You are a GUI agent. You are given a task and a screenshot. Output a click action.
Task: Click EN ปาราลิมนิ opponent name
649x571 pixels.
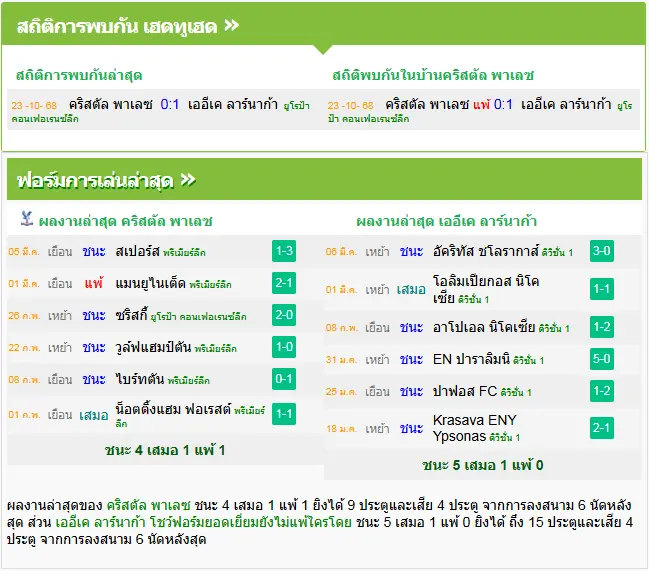tap(471, 359)
